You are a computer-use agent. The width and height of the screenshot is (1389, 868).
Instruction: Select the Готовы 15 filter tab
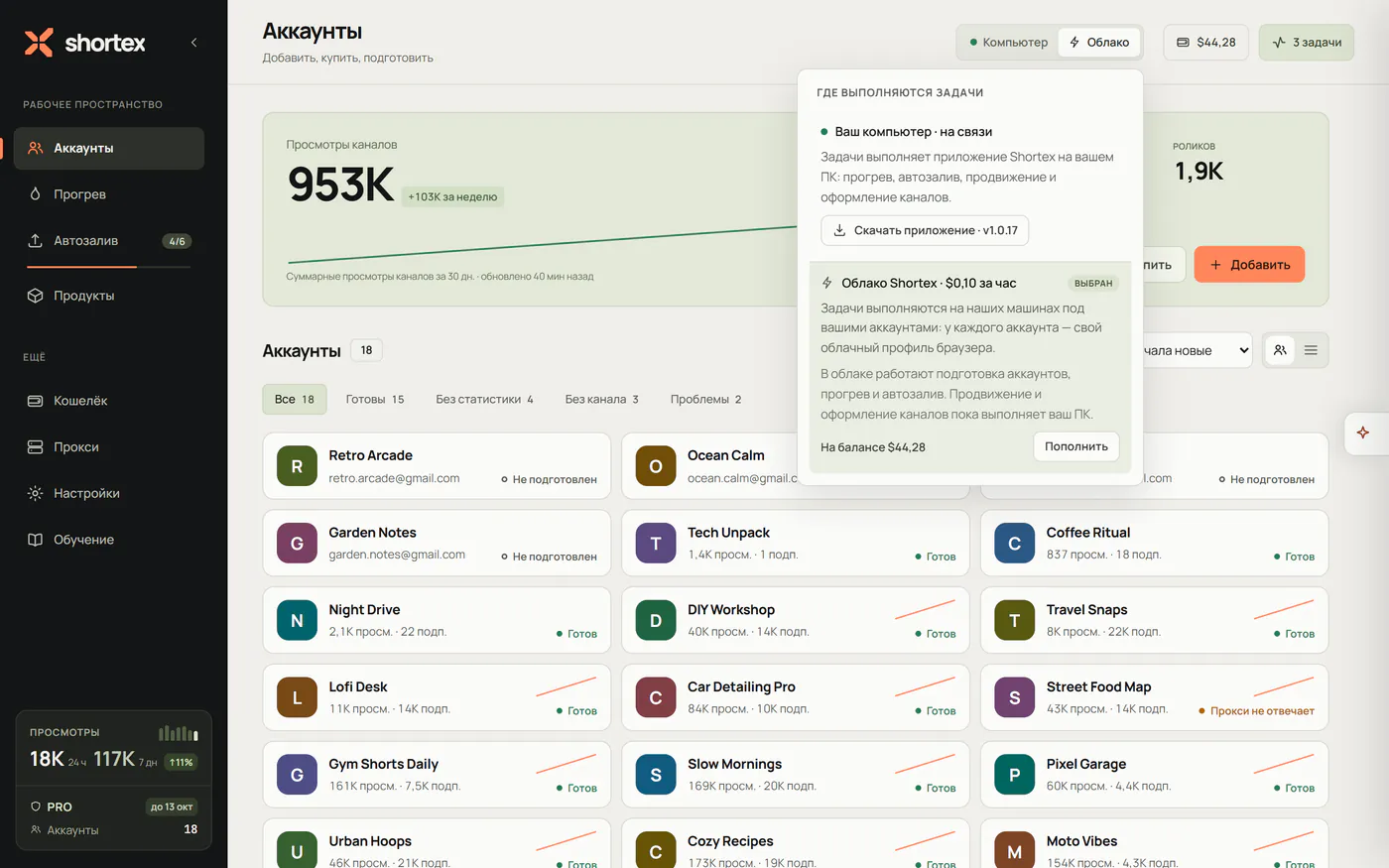point(375,399)
